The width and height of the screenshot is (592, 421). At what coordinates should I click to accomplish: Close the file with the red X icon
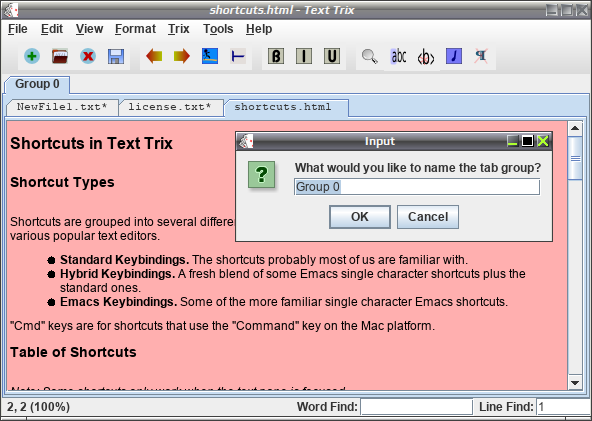click(88, 56)
